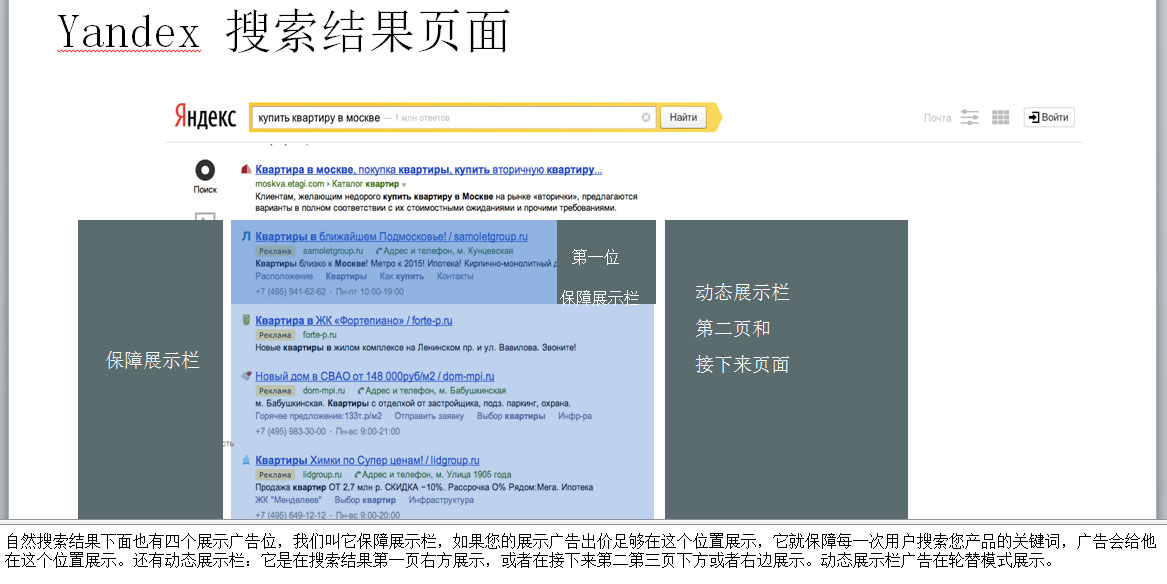
Task: Click the Реклама label beside lidgroup.ru
Action: [275, 475]
